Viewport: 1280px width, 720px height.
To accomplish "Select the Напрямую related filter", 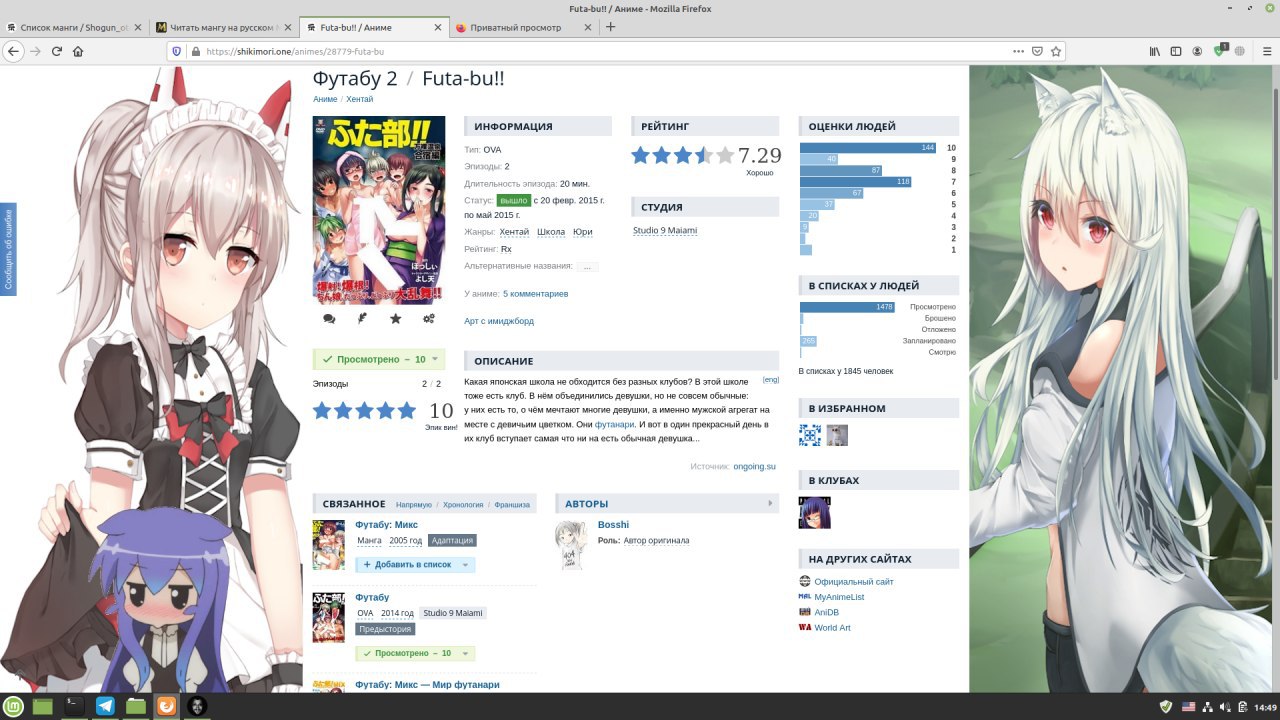I will tap(414, 505).
